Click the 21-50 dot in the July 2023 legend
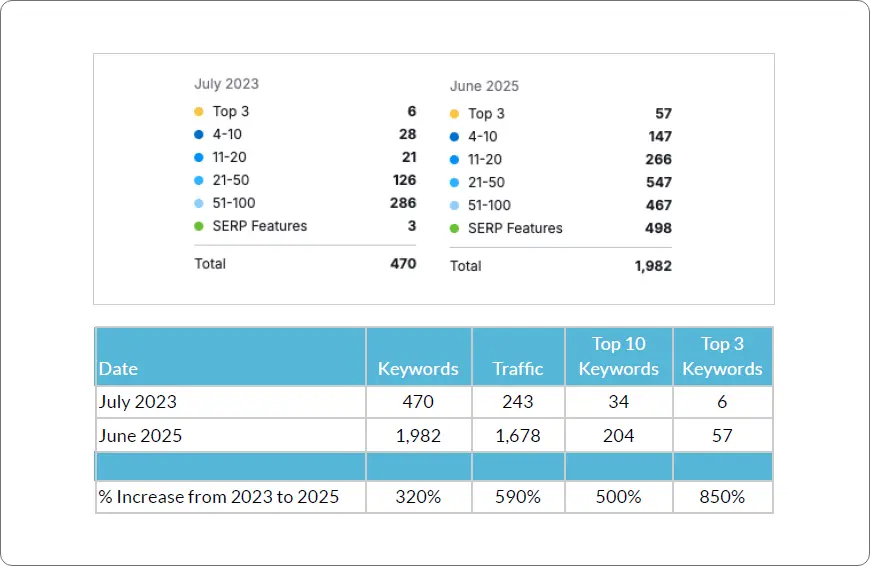870x566 pixels. pyautogui.click(x=199, y=181)
